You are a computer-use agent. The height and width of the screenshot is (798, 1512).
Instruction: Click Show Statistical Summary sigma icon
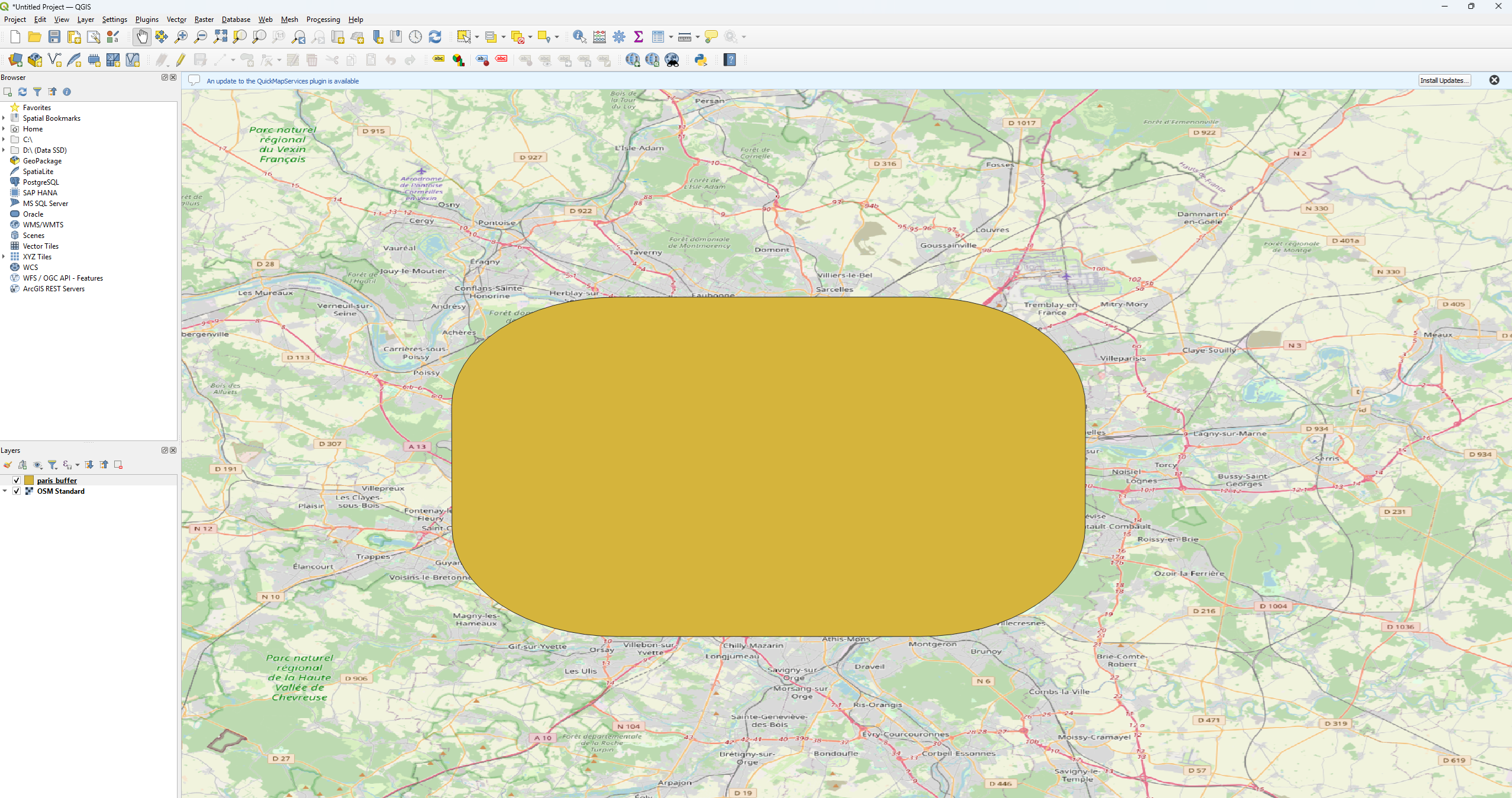639,37
